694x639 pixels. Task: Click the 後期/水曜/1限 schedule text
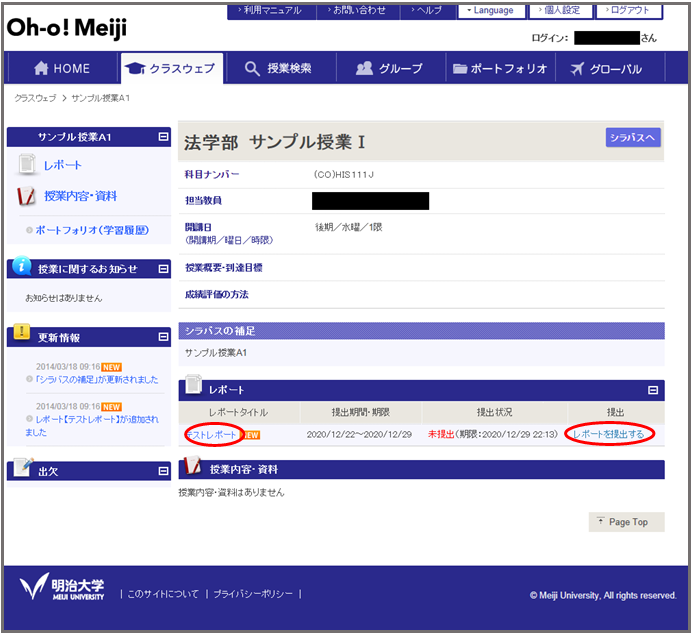348,227
